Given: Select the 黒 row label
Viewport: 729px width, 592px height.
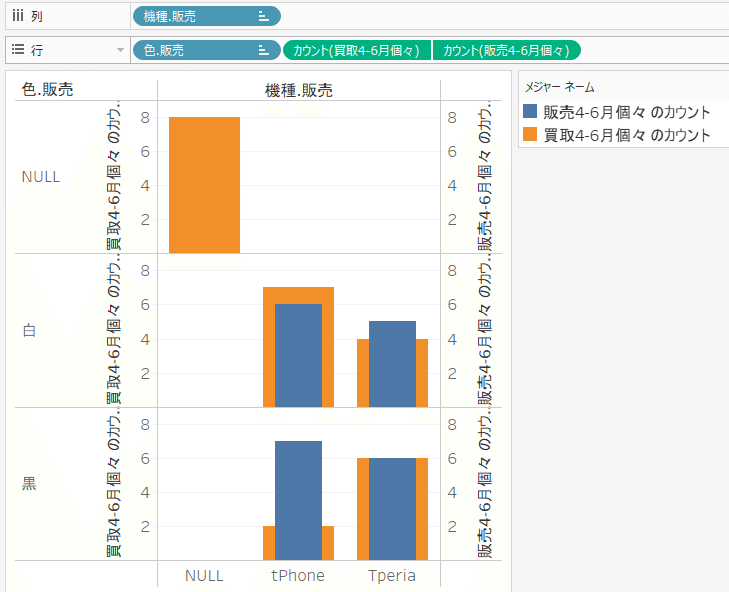Looking at the screenshot, I should point(29,484).
